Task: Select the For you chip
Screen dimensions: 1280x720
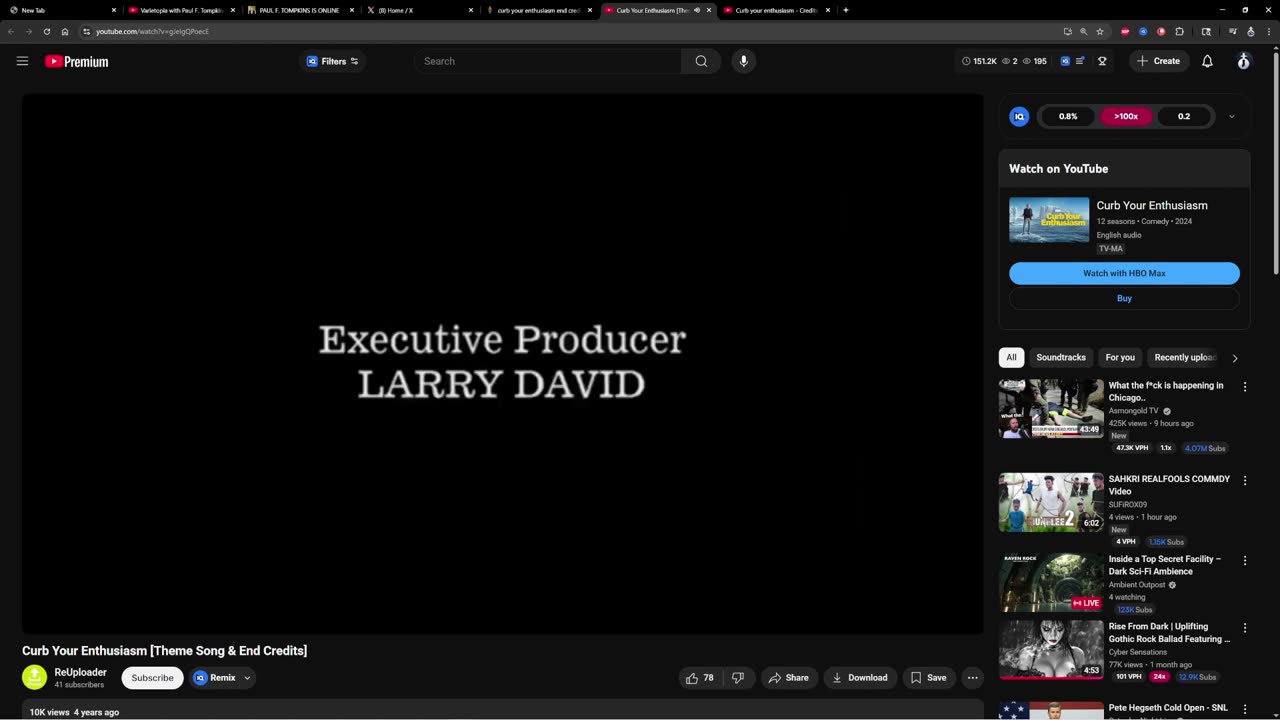Action: [x=1120, y=357]
